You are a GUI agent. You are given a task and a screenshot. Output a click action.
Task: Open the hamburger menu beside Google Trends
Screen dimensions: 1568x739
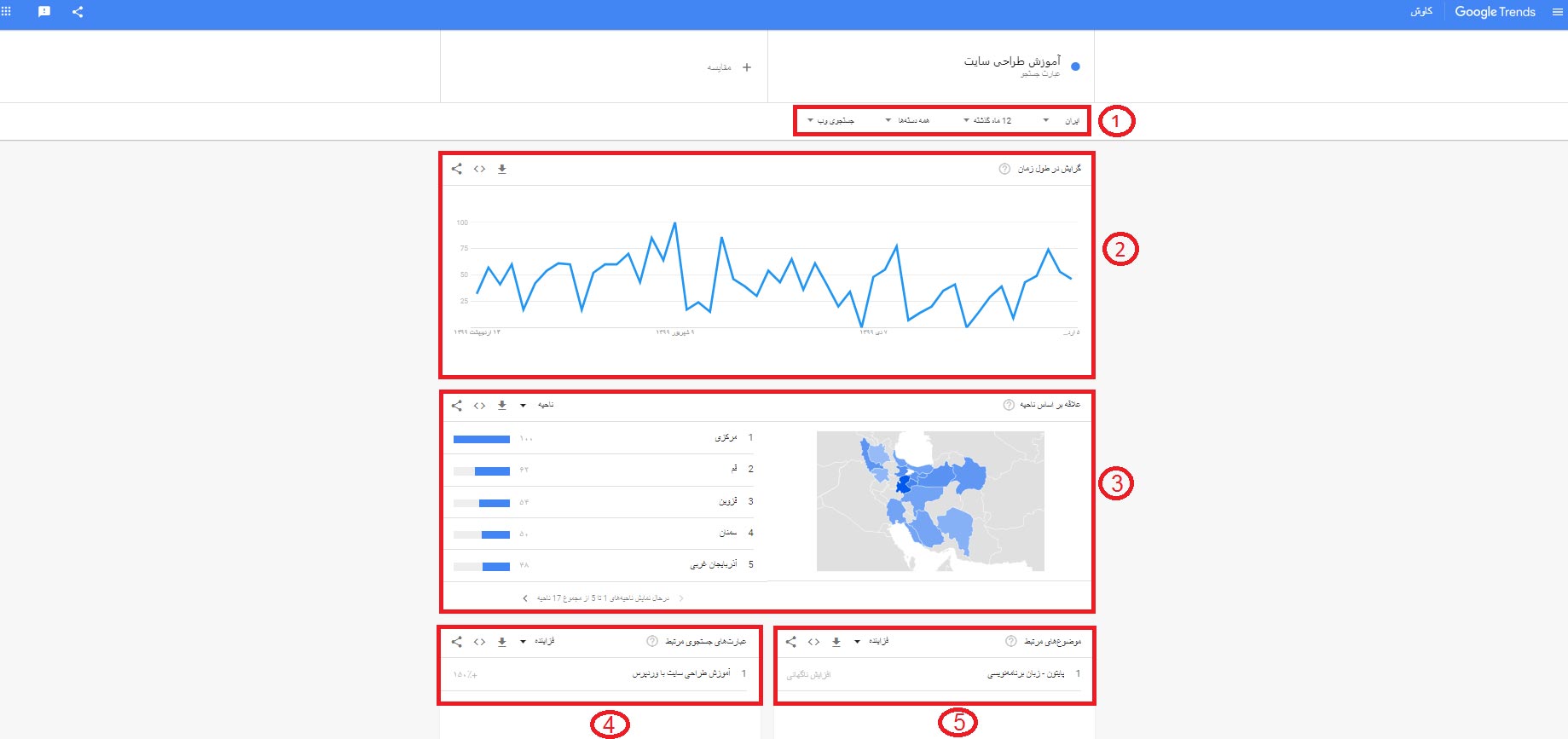coord(1558,12)
